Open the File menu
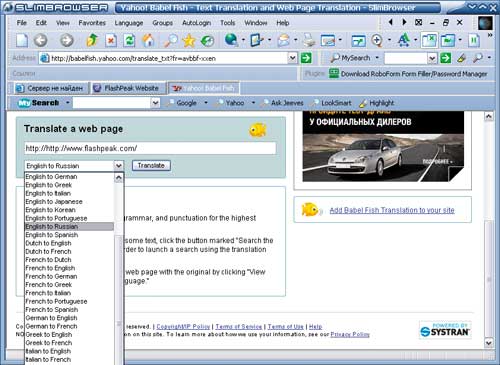Image resolution: width=500 pixels, height=365 pixels. [22, 23]
